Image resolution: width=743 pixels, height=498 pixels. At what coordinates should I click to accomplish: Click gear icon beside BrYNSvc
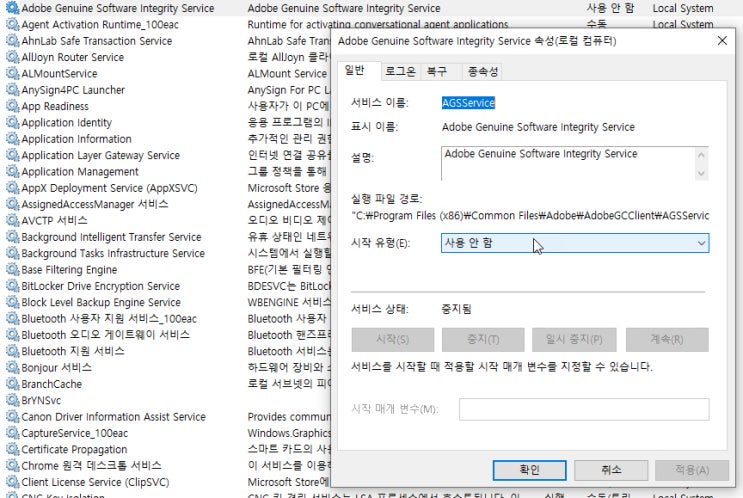(12, 400)
